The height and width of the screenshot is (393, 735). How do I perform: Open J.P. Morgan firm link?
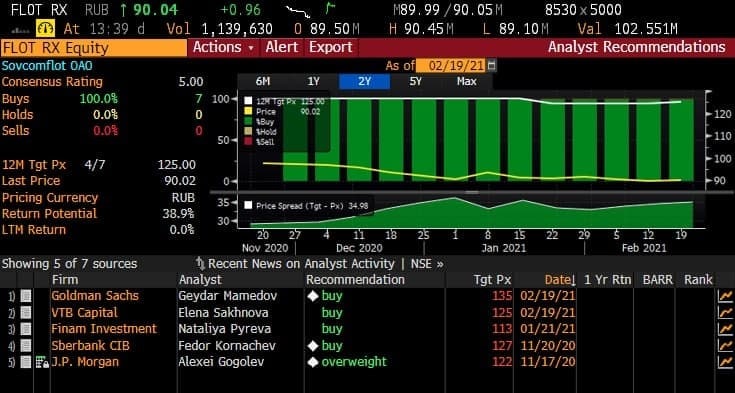[85, 362]
